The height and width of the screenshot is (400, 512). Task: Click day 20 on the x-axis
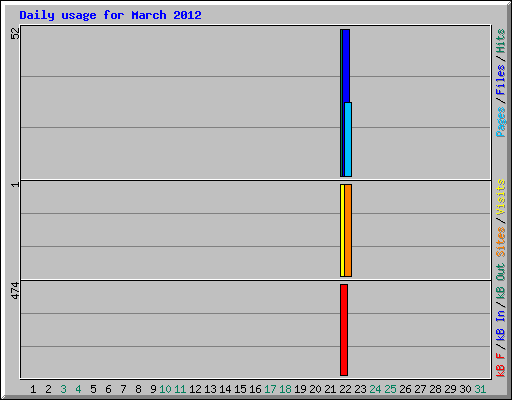coord(315,389)
